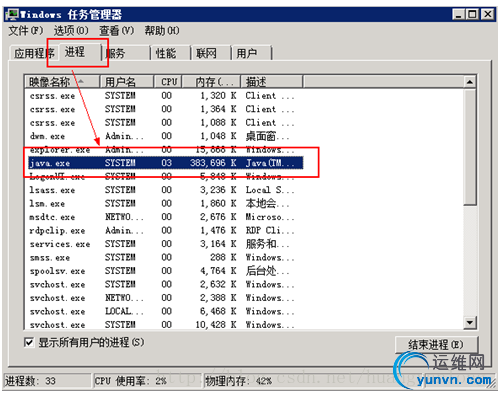Select the spoolsv.exe process row
This screenshot has height=397, width=498.
pos(166,271)
